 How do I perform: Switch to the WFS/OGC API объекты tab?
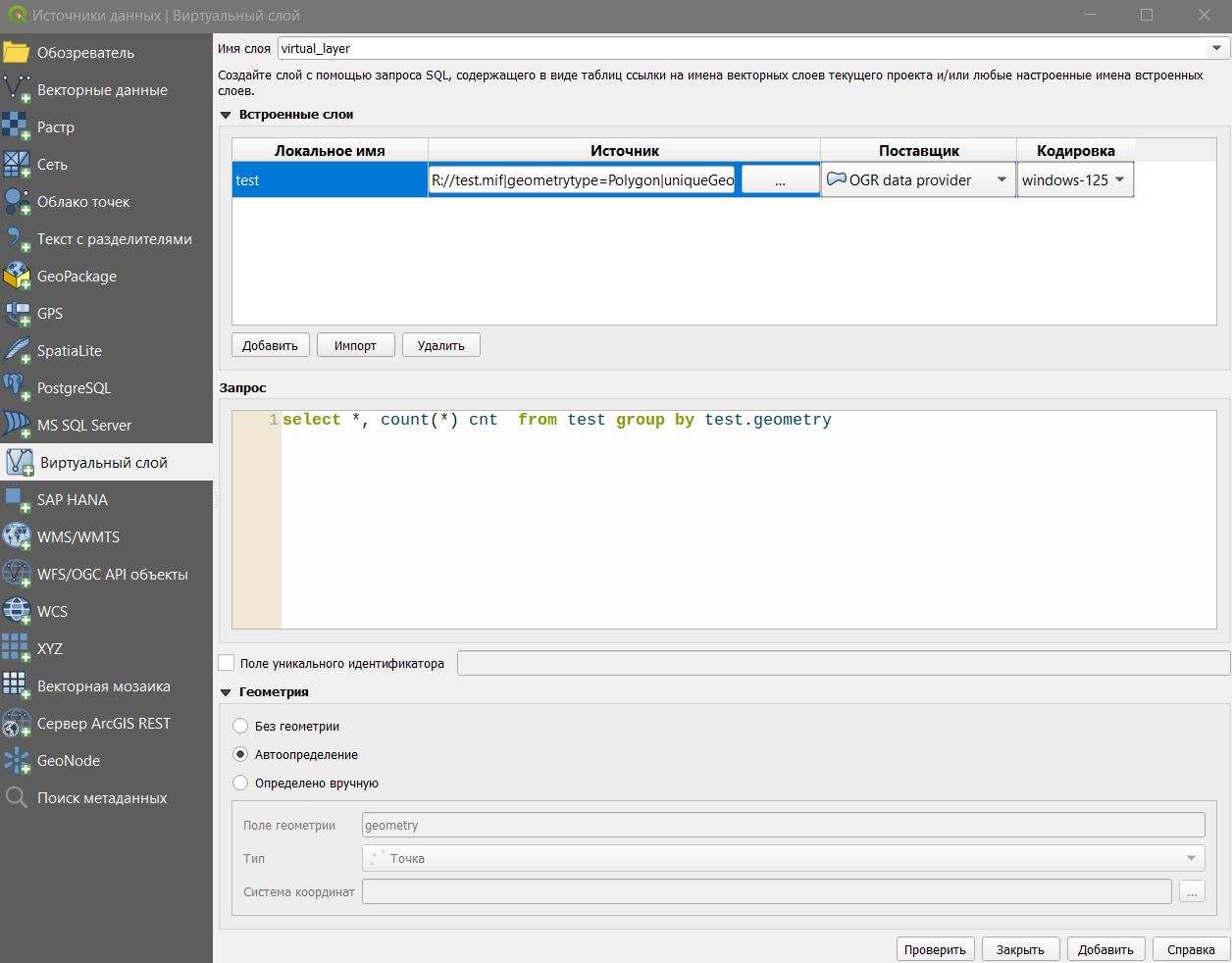[x=112, y=575]
